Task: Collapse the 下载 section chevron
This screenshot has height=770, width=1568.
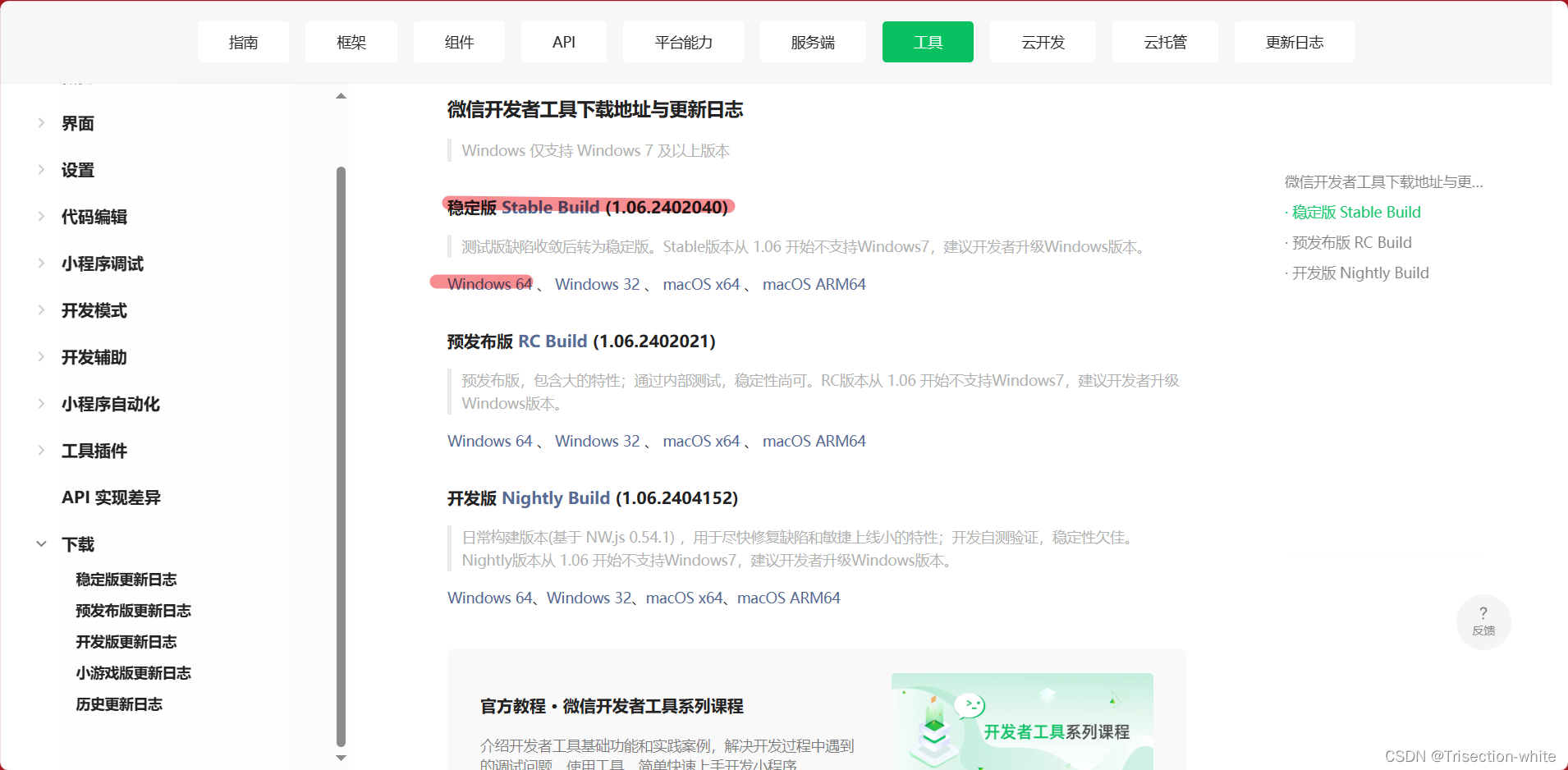Action: point(41,543)
